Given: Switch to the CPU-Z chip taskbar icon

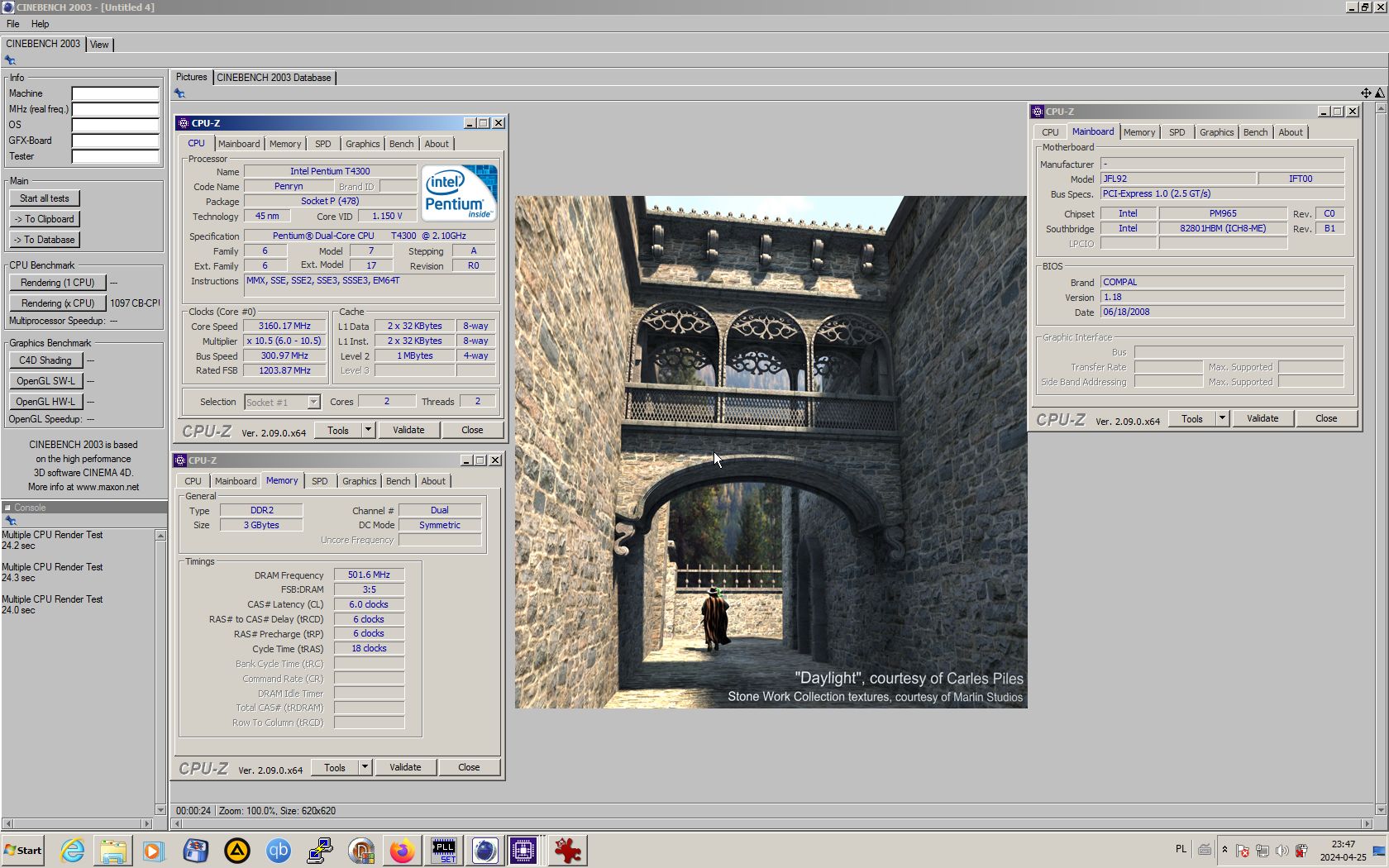Looking at the screenshot, I should click(523, 850).
